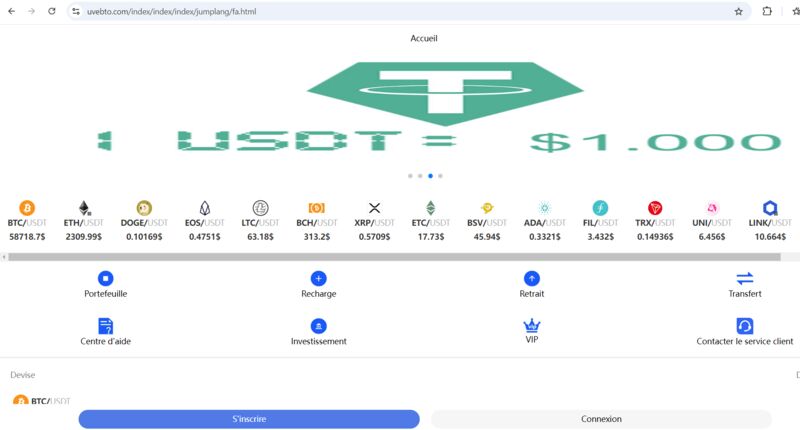Click the browser forward arrow
800x430 pixels.
32,11
